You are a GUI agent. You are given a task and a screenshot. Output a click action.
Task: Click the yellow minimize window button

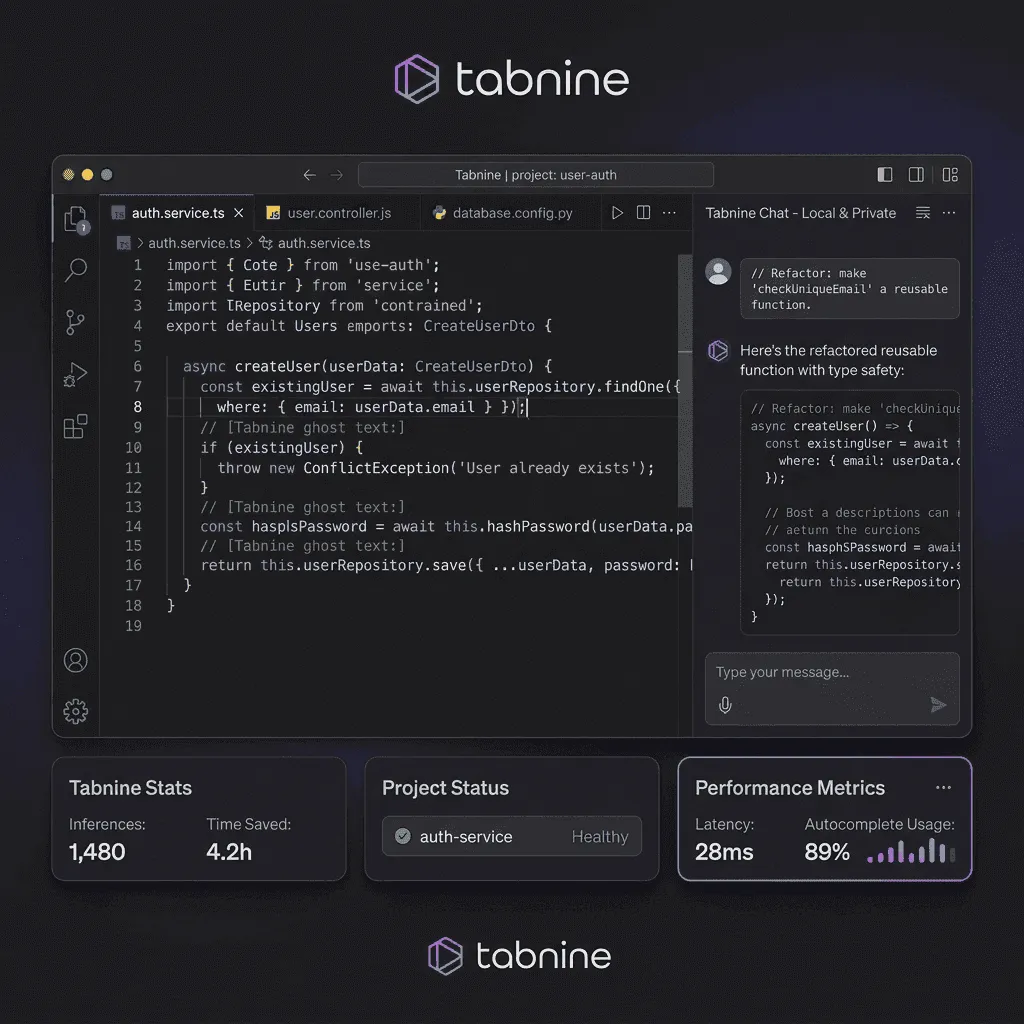tap(88, 174)
